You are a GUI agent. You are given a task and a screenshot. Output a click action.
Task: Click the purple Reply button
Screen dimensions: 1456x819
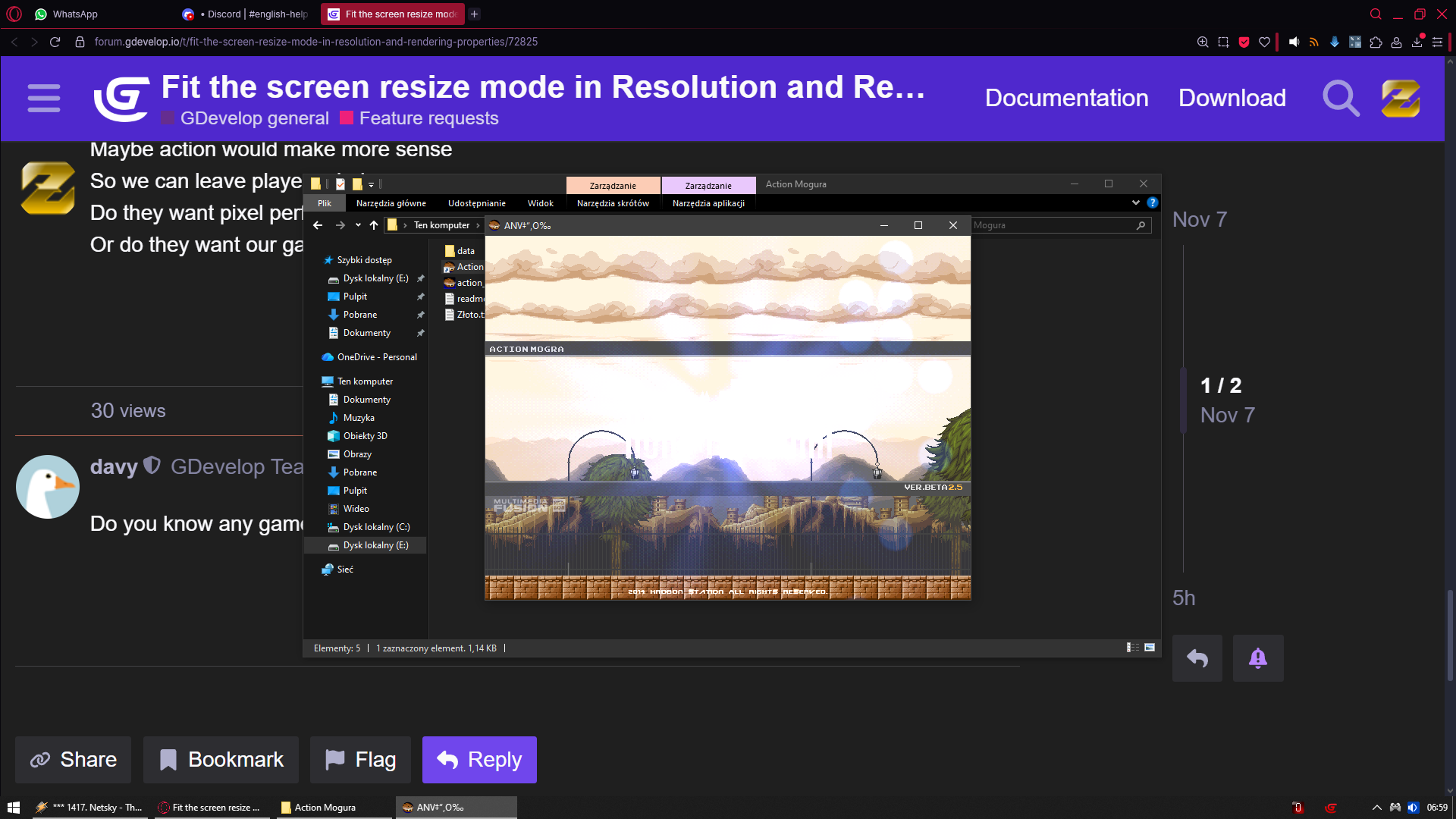[479, 760]
